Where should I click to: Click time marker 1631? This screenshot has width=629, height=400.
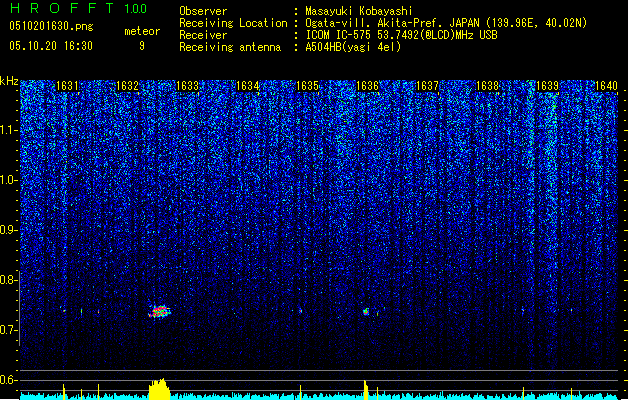click(67, 86)
